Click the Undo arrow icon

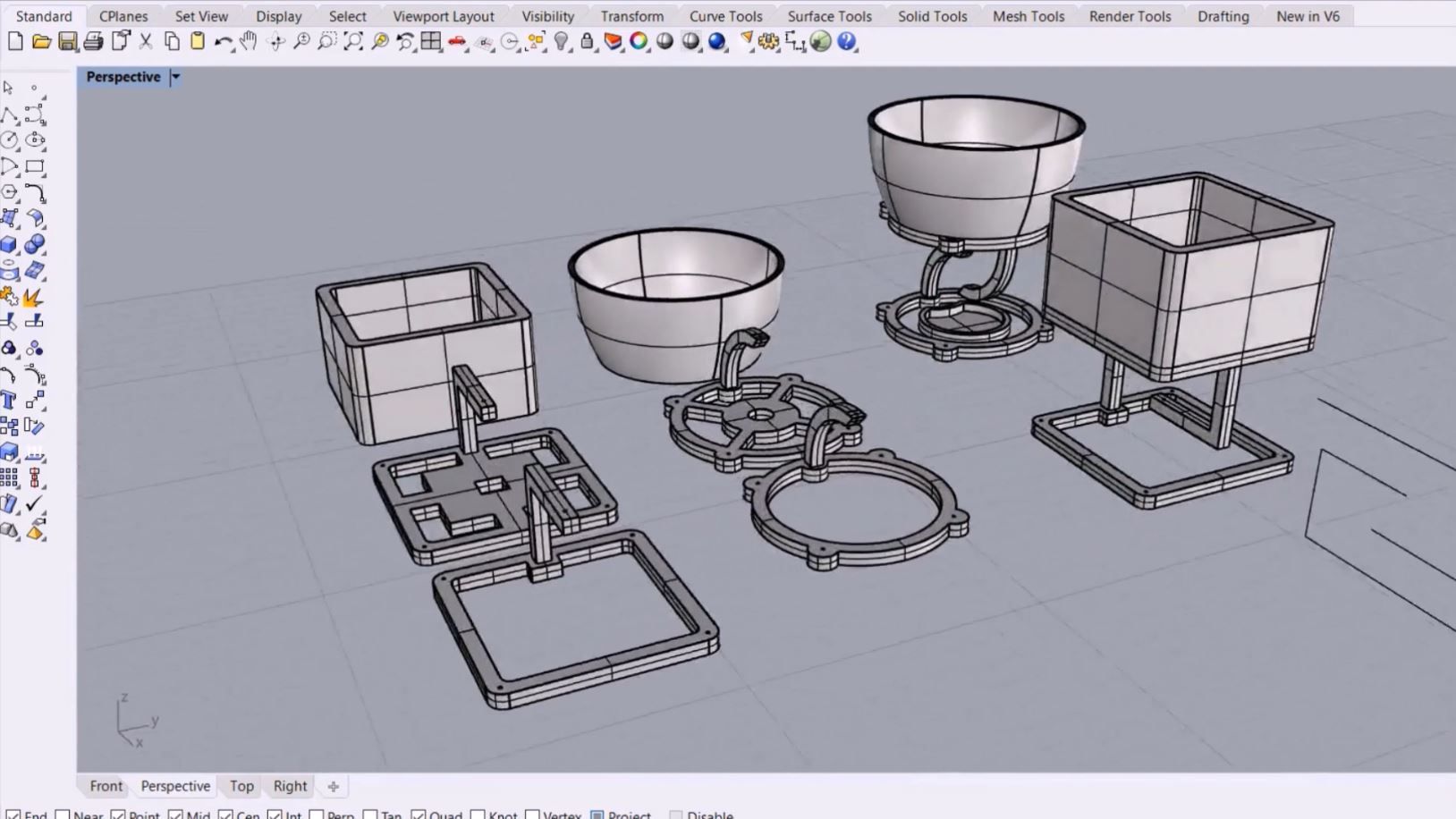point(224,41)
